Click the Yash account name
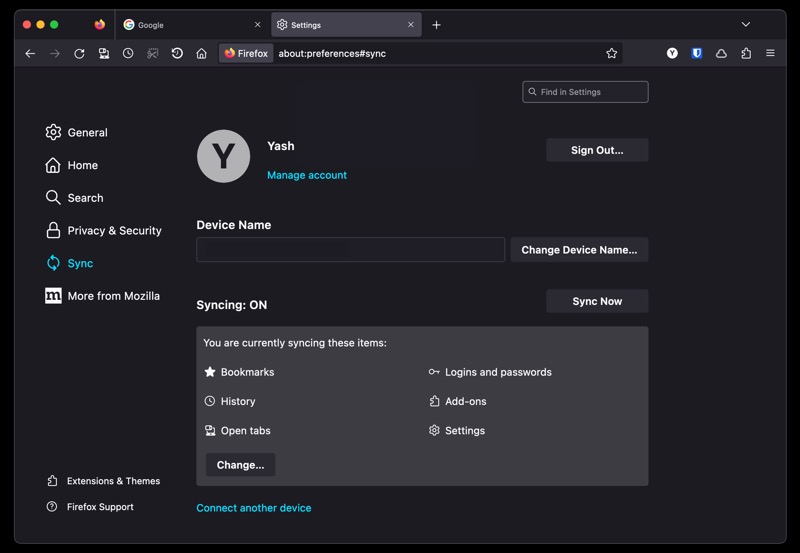Image resolution: width=800 pixels, height=553 pixels. [281, 146]
